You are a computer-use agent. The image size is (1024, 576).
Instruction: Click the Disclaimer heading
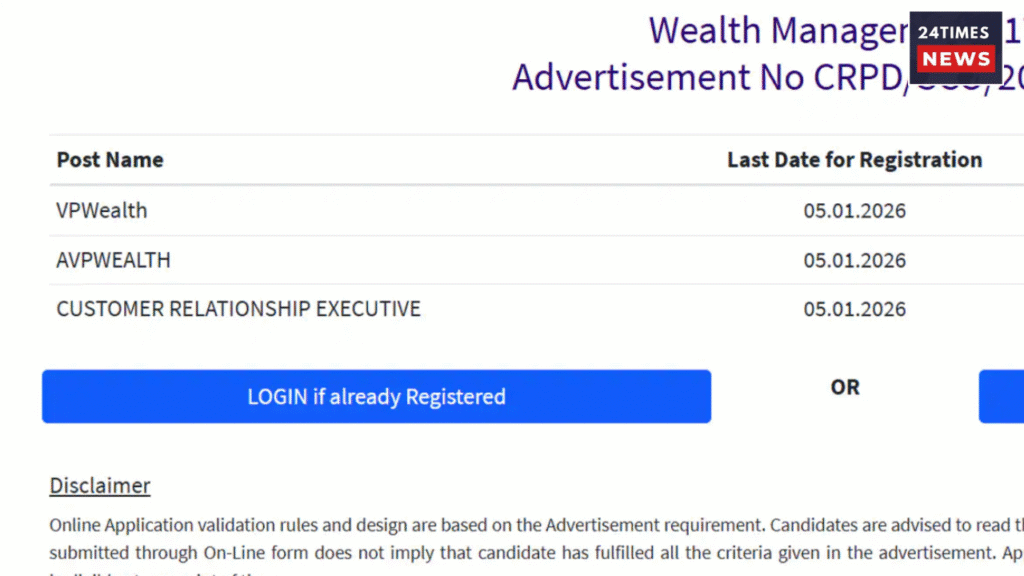click(100, 486)
